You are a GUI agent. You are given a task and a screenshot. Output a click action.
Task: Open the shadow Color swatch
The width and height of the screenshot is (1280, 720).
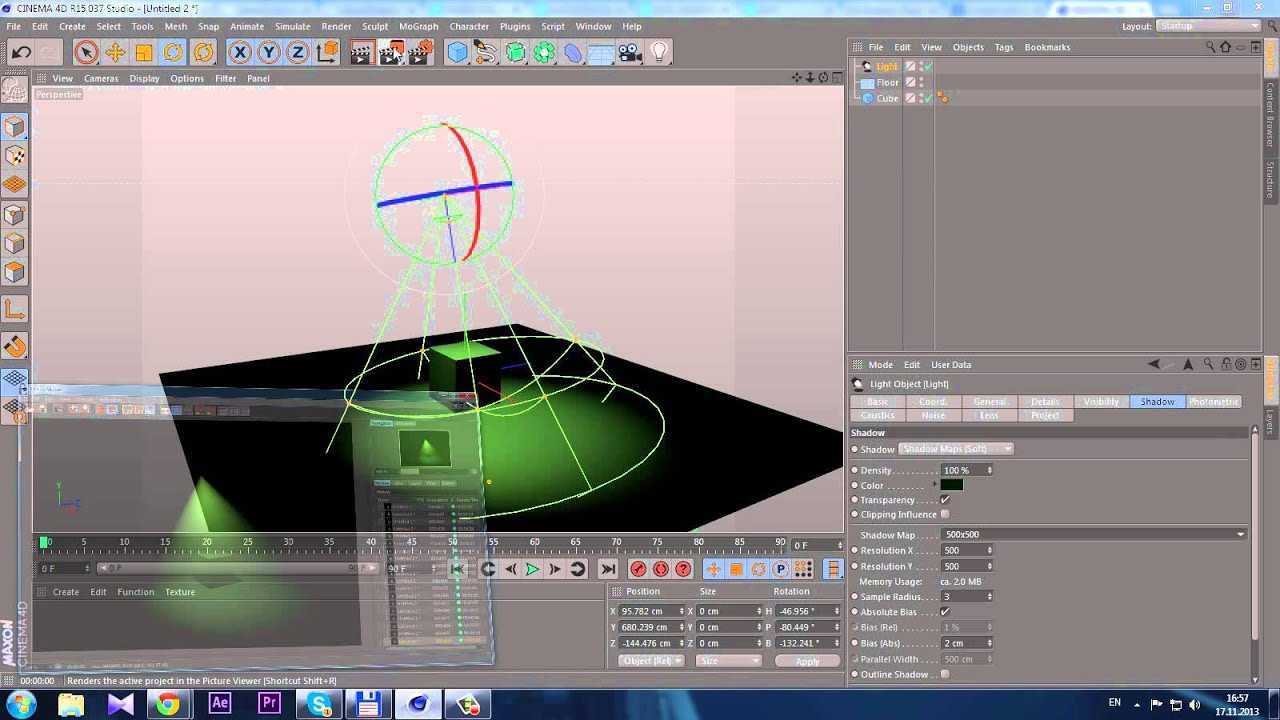coord(952,485)
